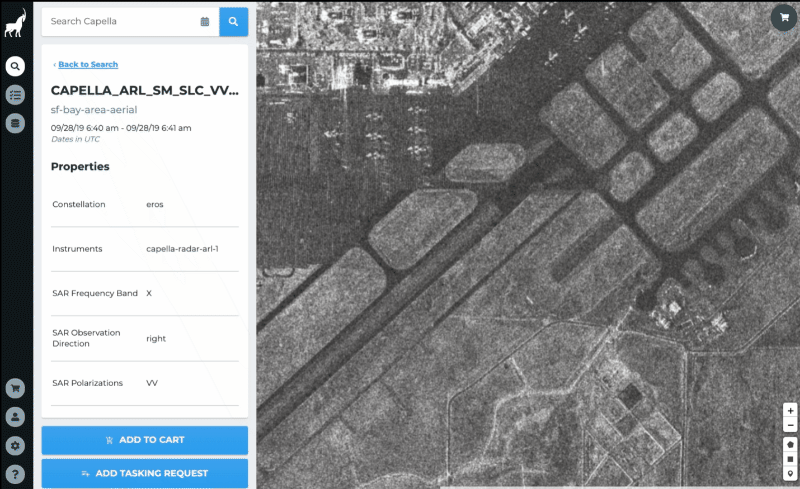Click ADD TASKING REQUEST button
Image resolution: width=800 pixels, height=489 pixels.
click(145, 473)
